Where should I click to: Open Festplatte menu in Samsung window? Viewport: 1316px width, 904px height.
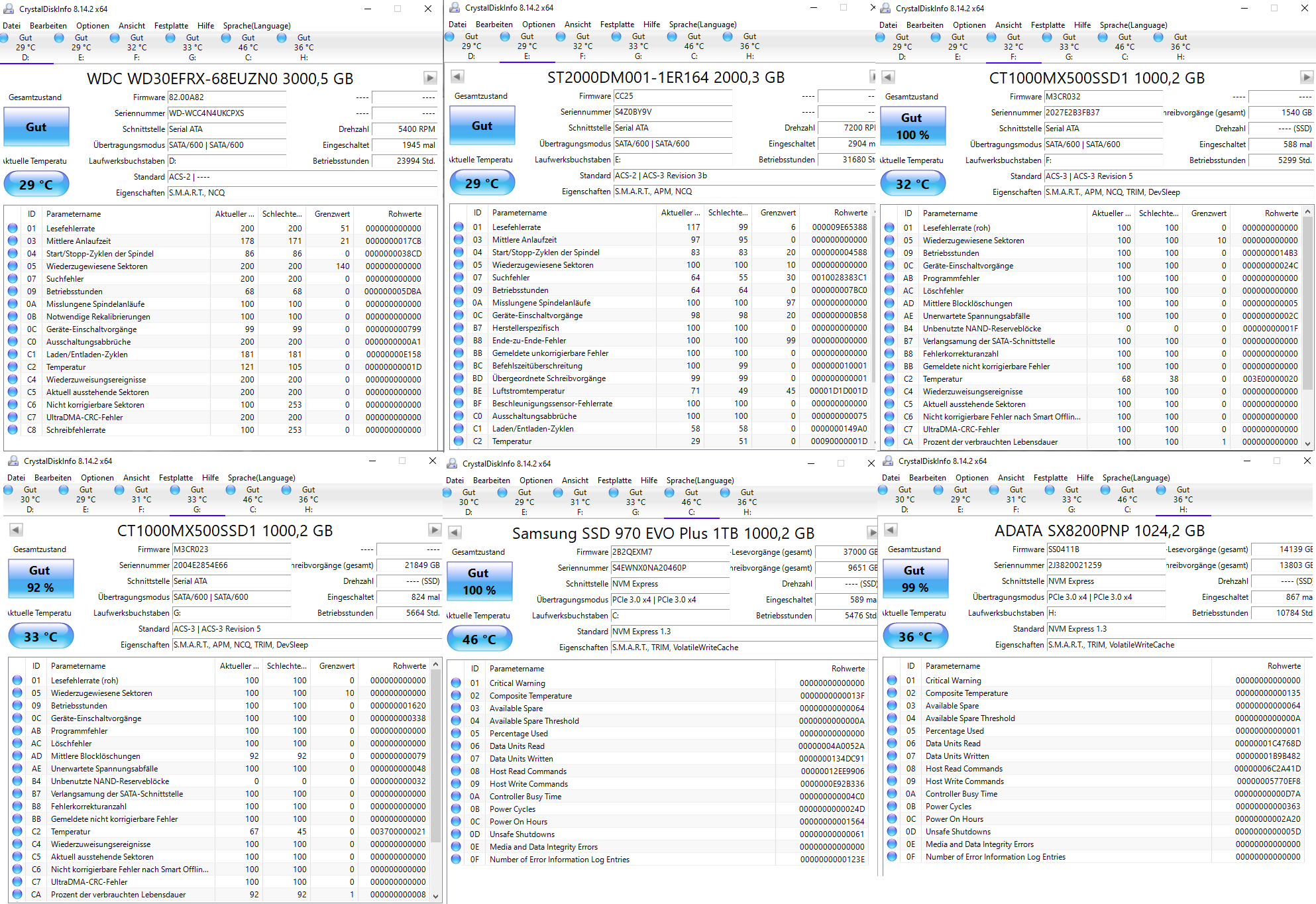tap(614, 480)
